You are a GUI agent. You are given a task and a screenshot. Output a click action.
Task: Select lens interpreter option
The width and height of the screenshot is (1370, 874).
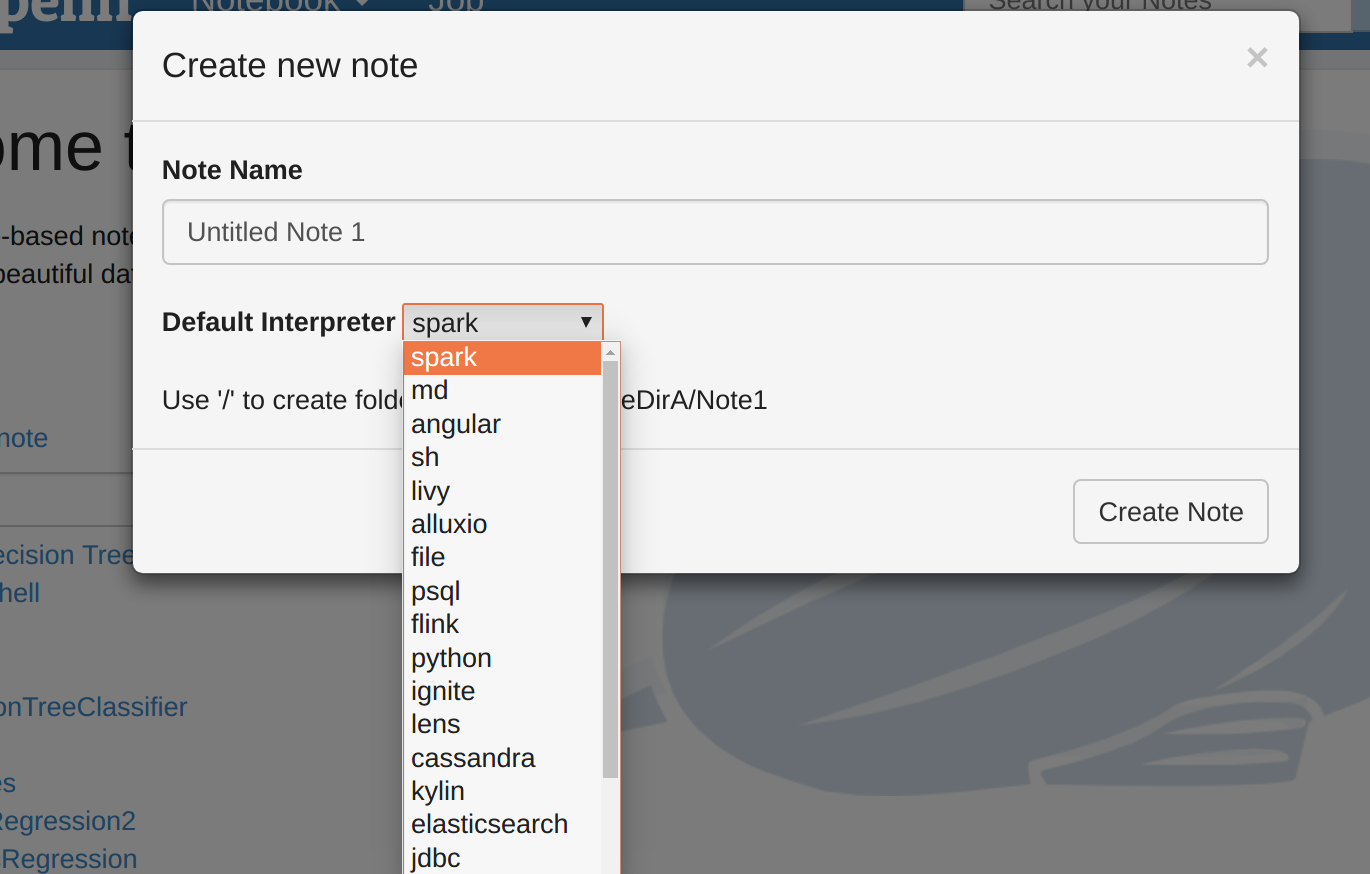click(x=503, y=724)
